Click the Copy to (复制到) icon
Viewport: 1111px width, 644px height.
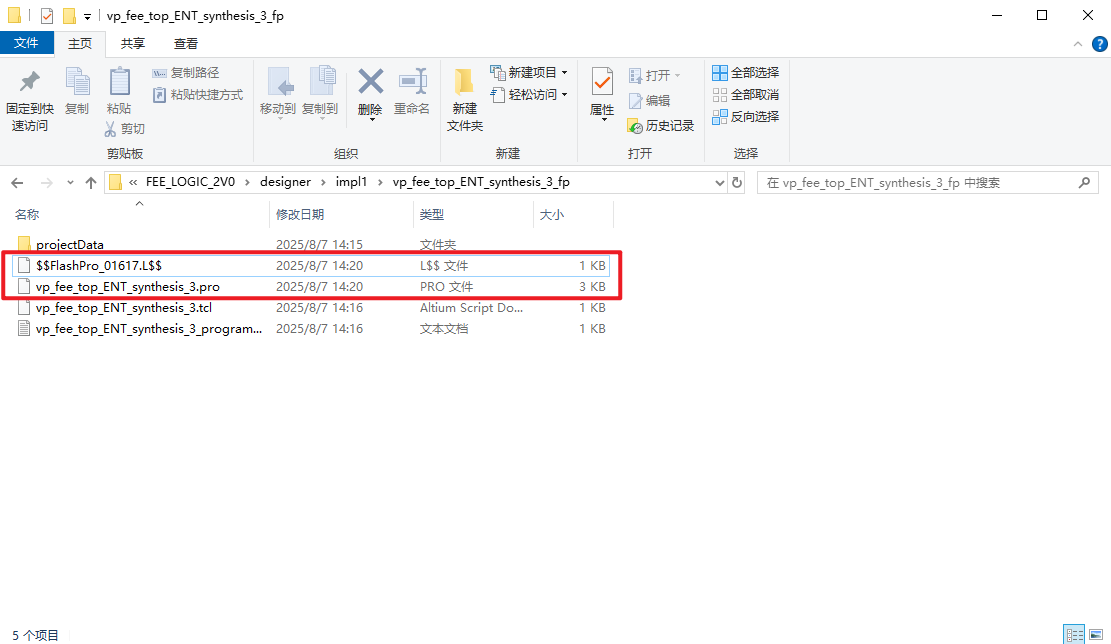pyautogui.click(x=322, y=81)
